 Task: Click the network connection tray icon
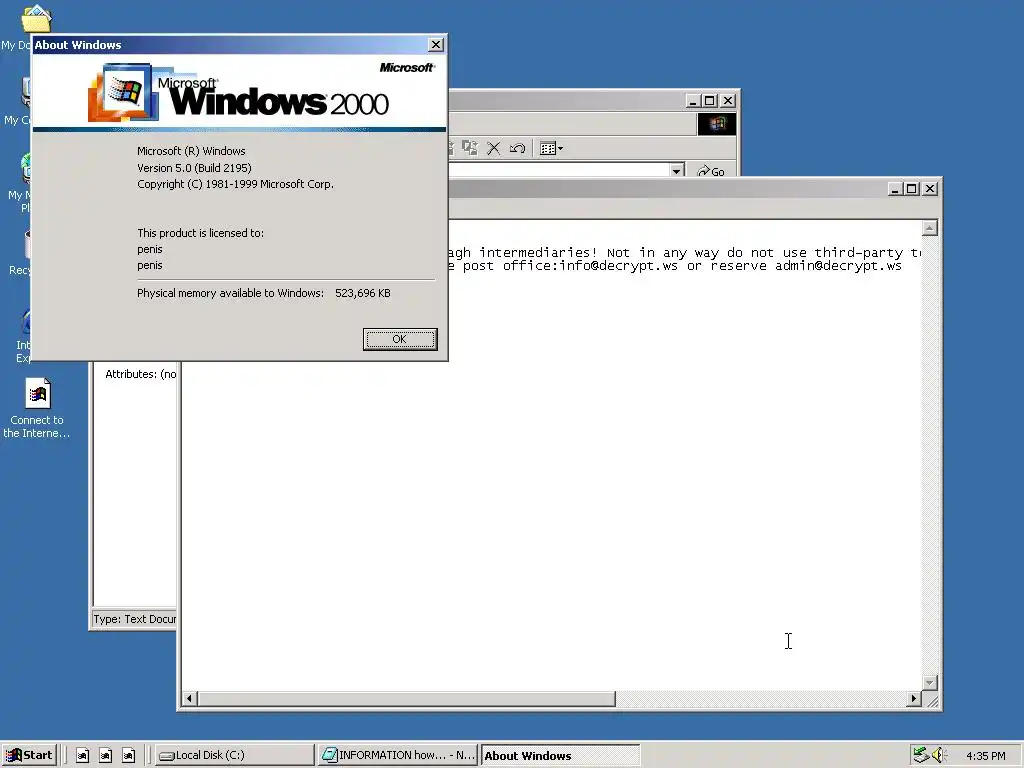pyautogui.click(x=921, y=755)
